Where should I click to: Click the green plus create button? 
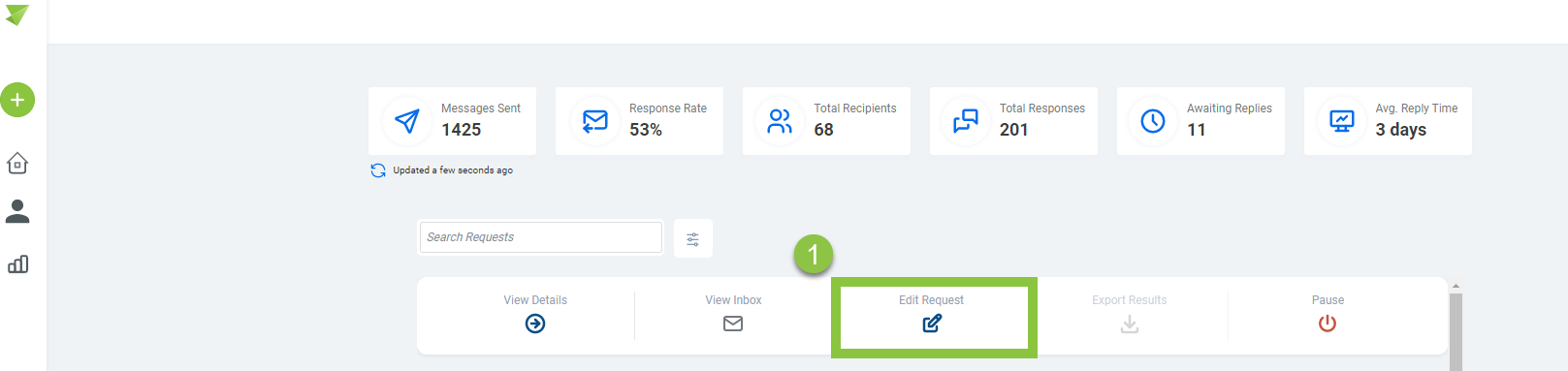point(17,100)
